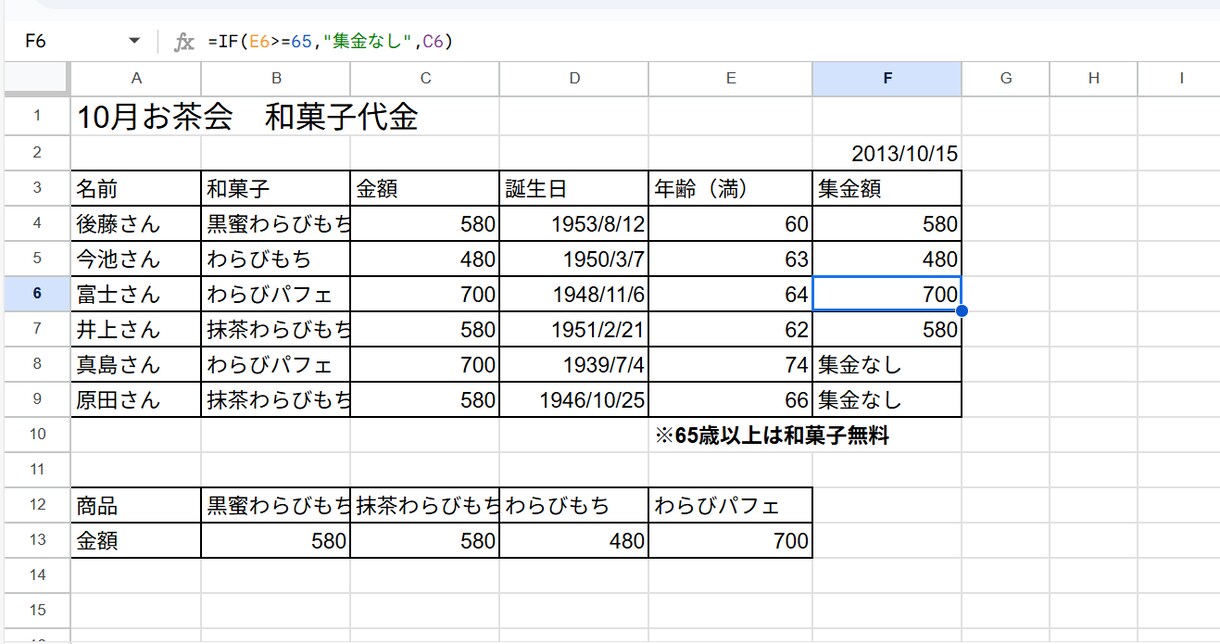1220x644 pixels.
Task: Select row 13 header
Action: click(37, 541)
